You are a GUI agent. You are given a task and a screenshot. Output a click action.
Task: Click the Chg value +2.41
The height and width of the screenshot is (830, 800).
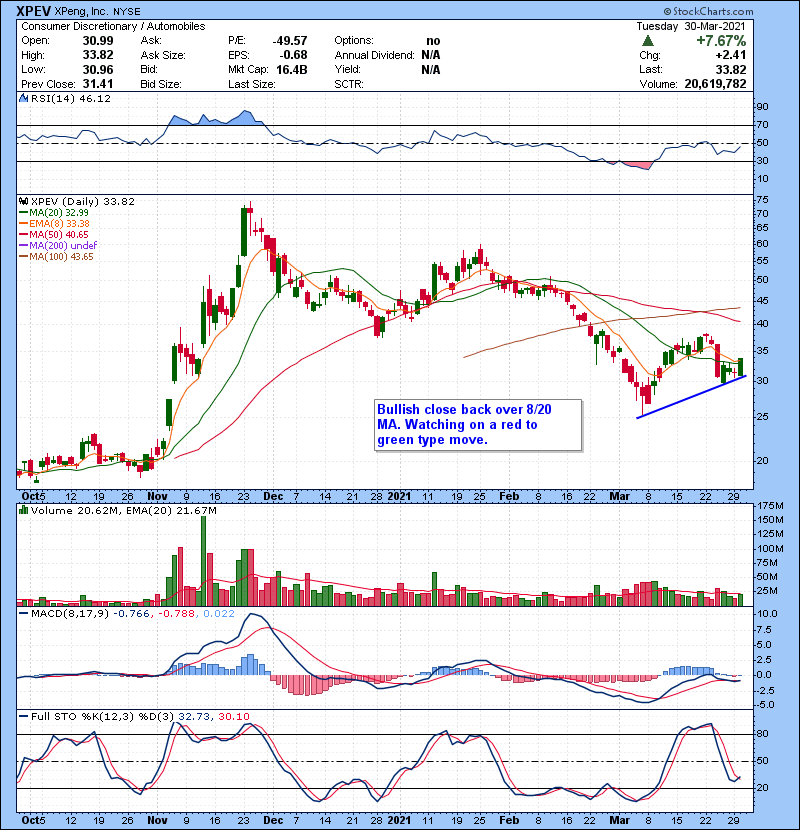click(x=730, y=55)
